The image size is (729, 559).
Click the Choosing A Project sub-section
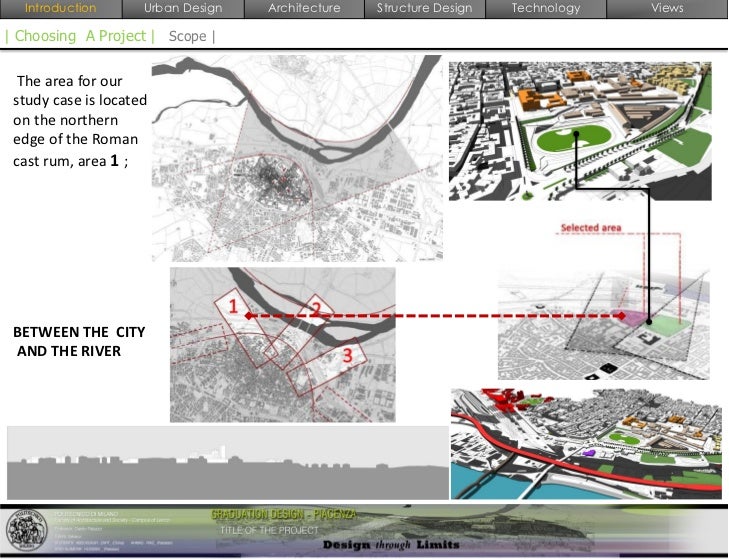pos(80,36)
